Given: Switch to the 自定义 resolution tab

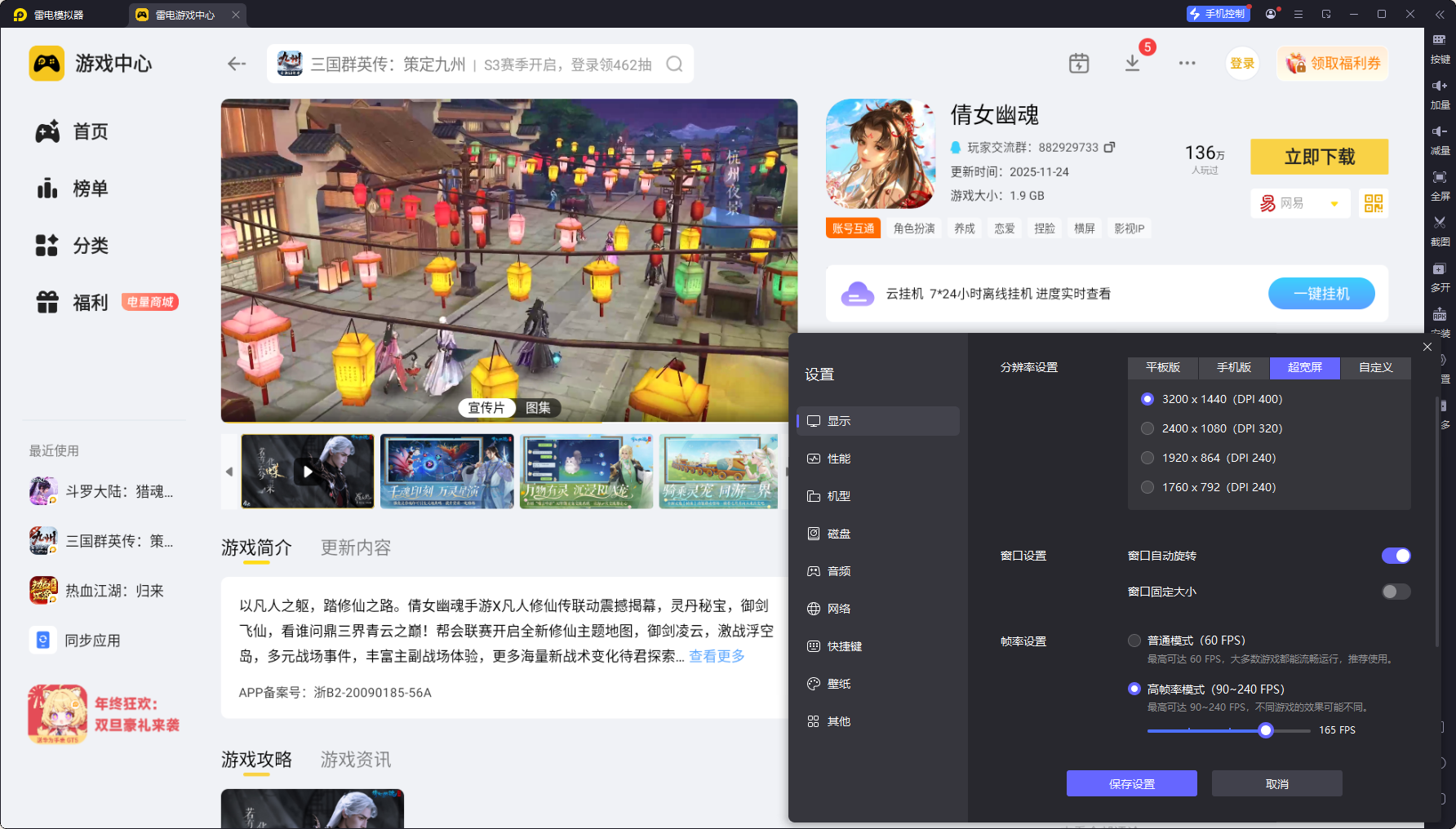Looking at the screenshot, I should 1376,368.
